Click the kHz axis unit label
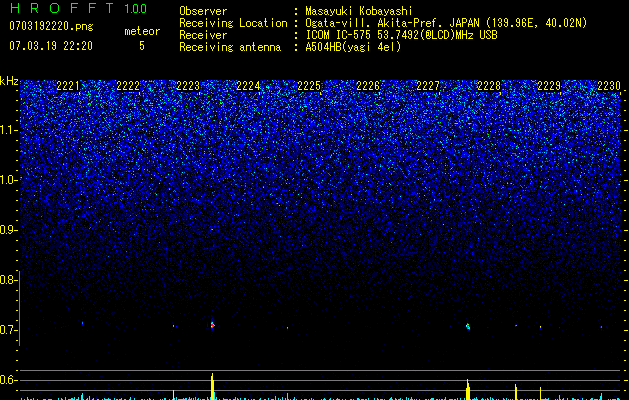The width and height of the screenshot is (629, 400). click(x=9, y=81)
